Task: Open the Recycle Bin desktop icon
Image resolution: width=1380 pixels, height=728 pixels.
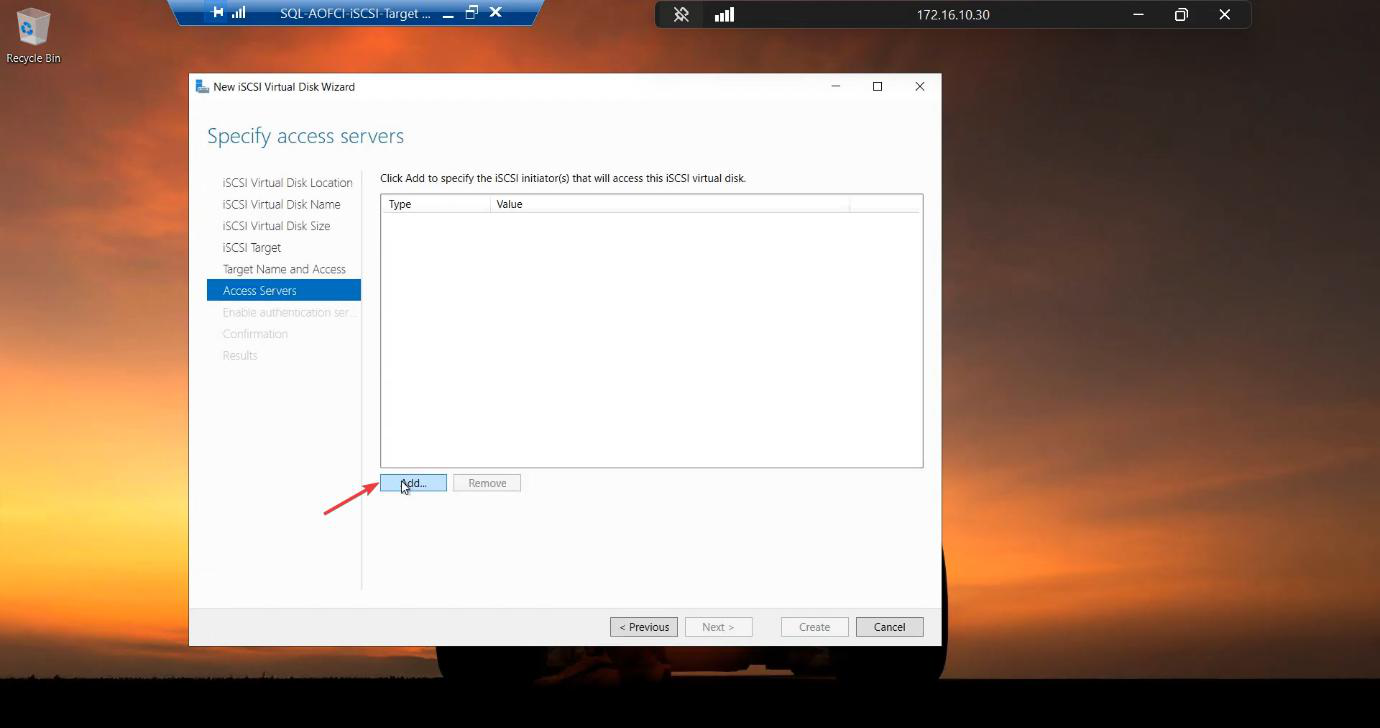Action: pyautogui.click(x=33, y=35)
